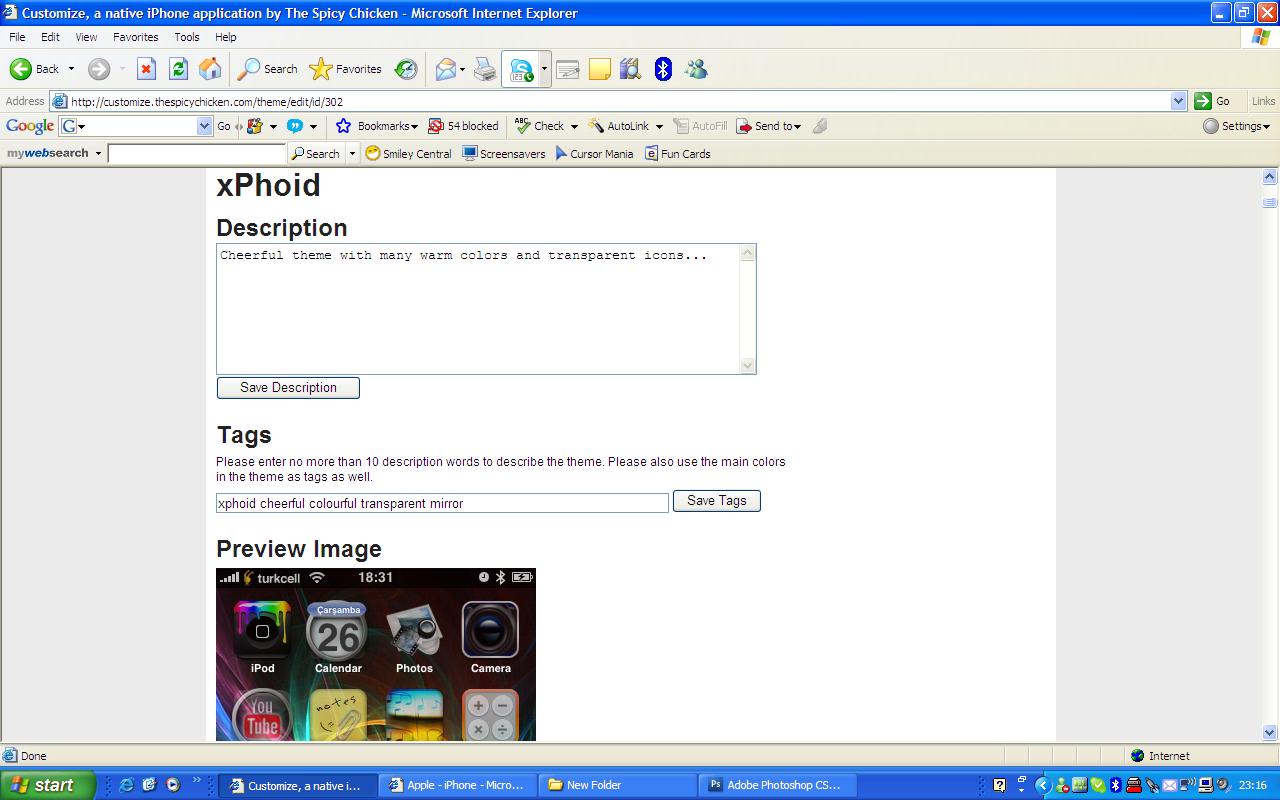Open the File menu
The image size is (1280, 800).
[17, 37]
